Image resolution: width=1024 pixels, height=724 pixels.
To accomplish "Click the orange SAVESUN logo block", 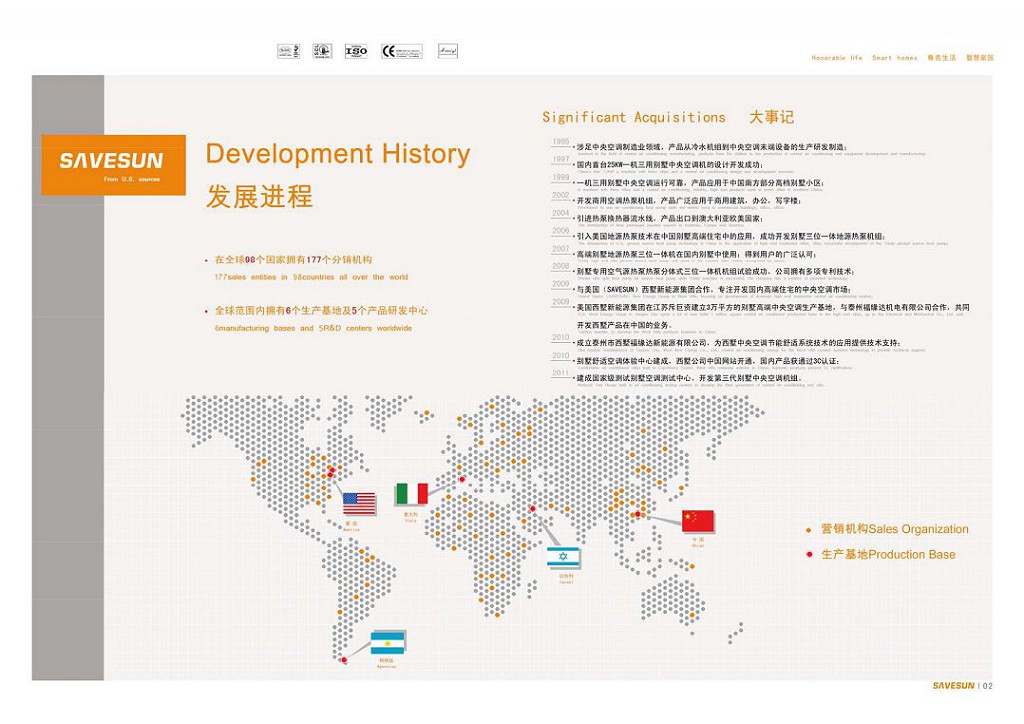I will click(x=113, y=164).
